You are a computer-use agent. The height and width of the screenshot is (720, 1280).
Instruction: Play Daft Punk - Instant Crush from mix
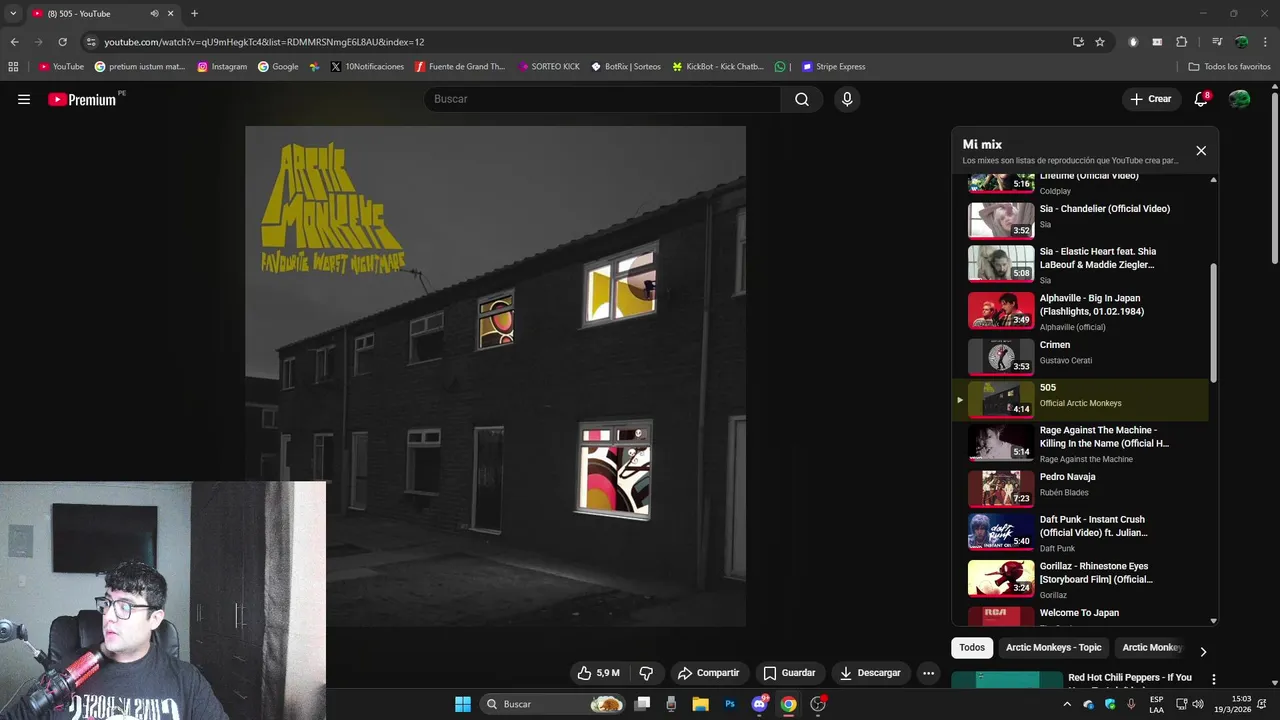pyautogui.click(x=1080, y=533)
